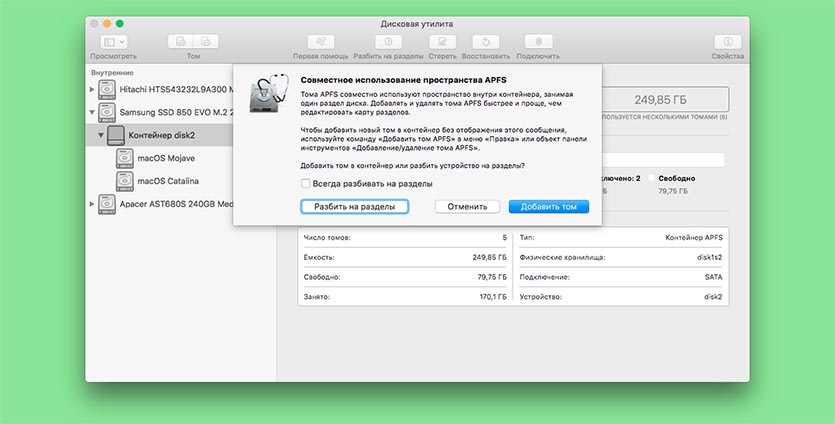Click the disk usage bar
The height and width of the screenshot is (424, 835).
(x=663, y=160)
